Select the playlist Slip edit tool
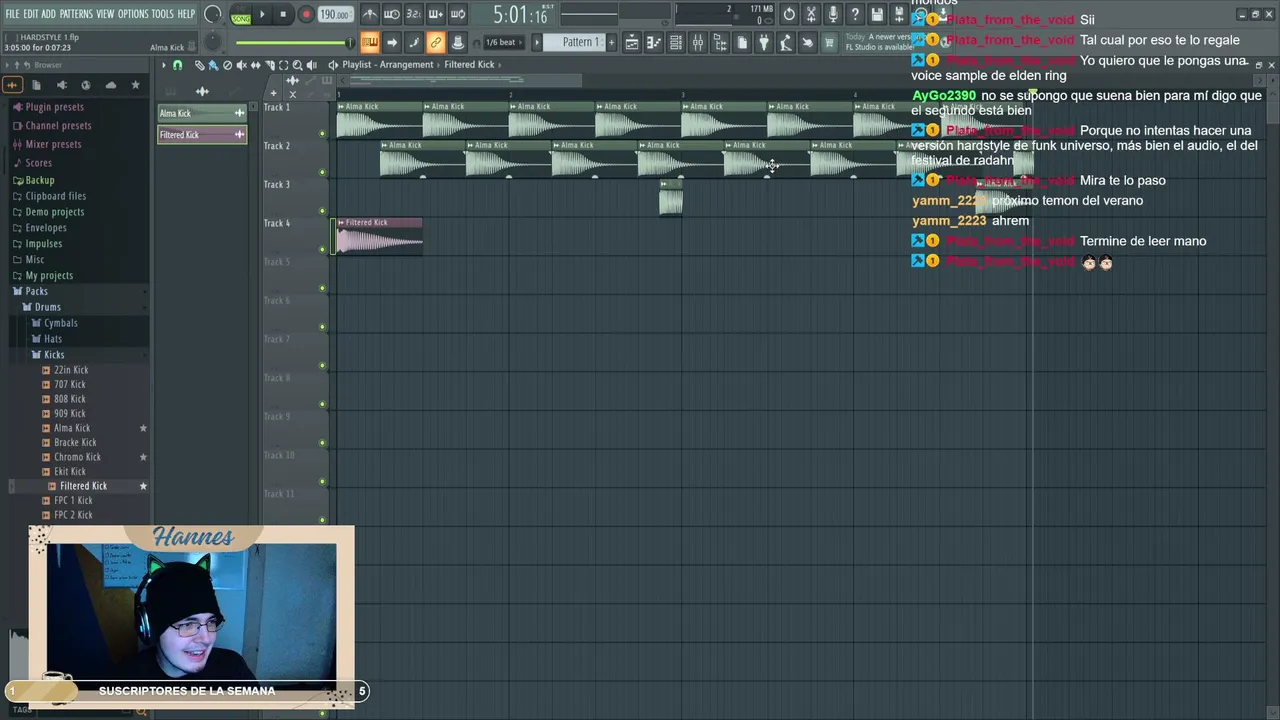The height and width of the screenshot is (720, 1280). tap(255, 65)
